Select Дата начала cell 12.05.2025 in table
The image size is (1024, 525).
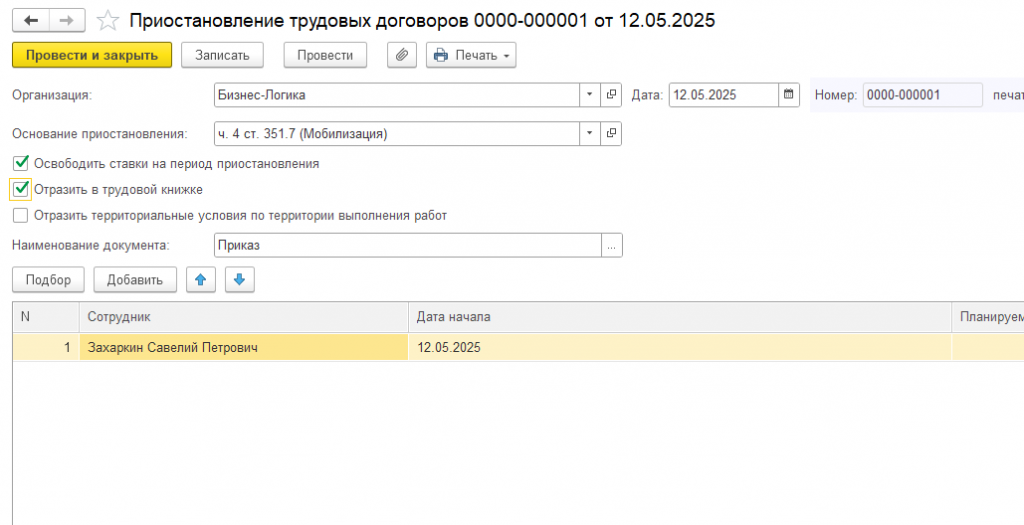click(x=680, y=347)
